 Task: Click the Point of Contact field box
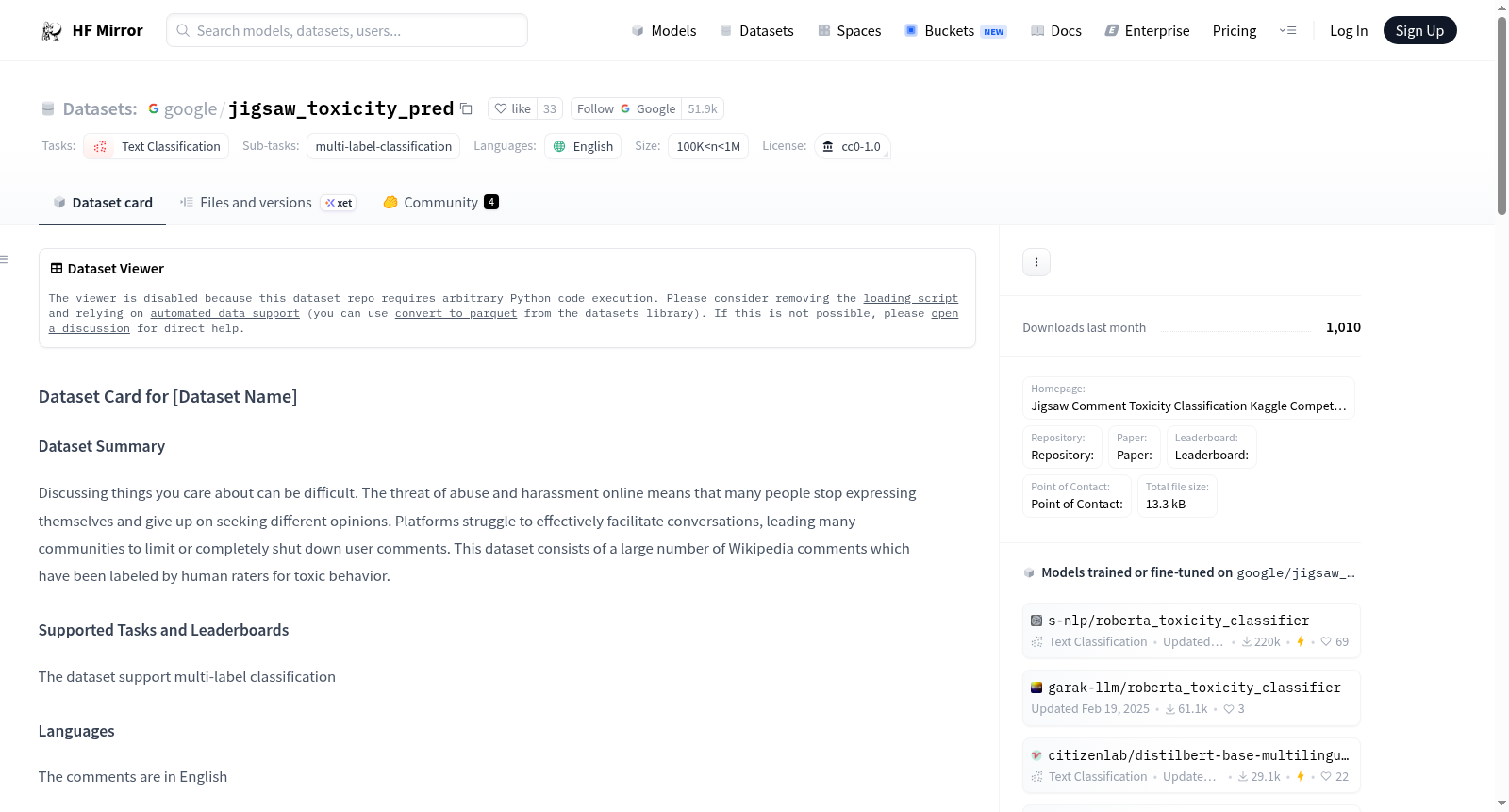(1077, 496)
